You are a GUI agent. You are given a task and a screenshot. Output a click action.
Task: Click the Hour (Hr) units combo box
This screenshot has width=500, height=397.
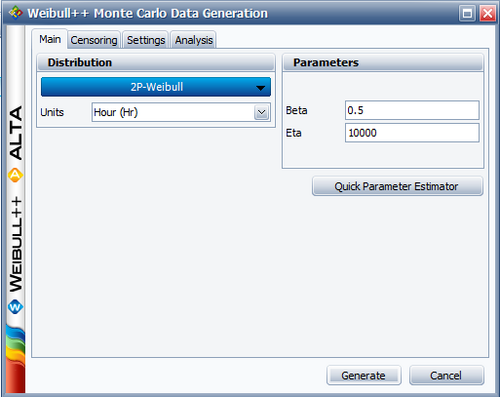[181, 112]
